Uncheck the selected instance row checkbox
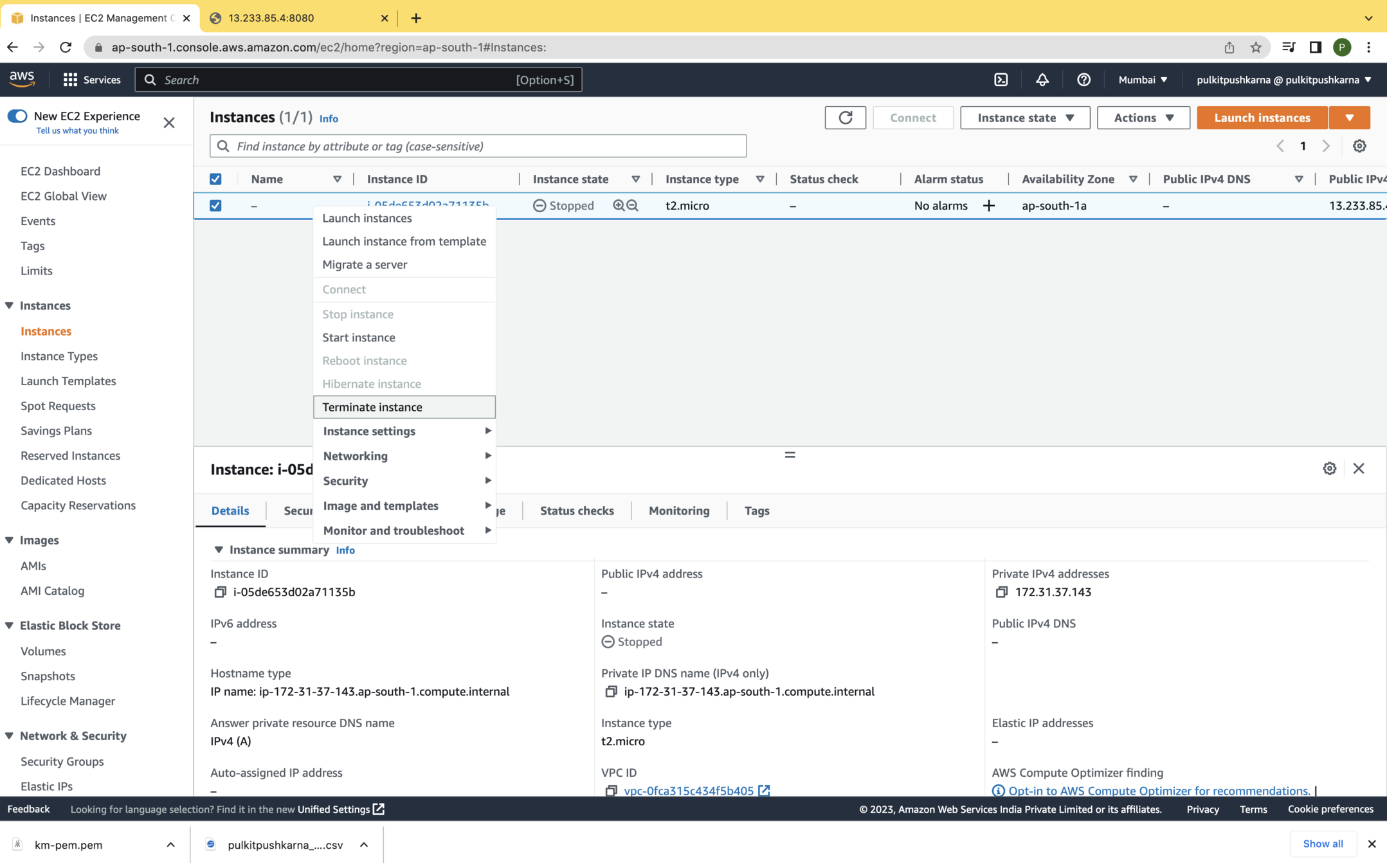The height and width of the screenshot is (868, 1387). (x=215, y=206)
